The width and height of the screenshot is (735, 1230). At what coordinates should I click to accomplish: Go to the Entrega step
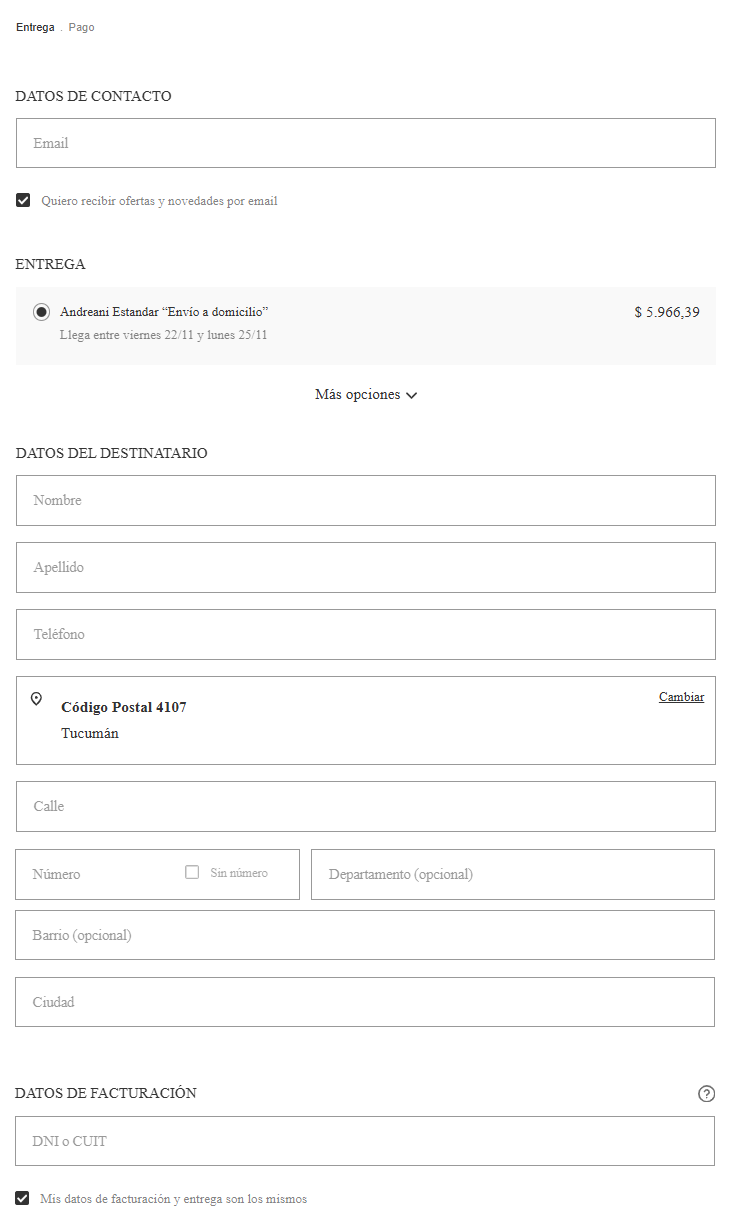click(x=35, y=27)
